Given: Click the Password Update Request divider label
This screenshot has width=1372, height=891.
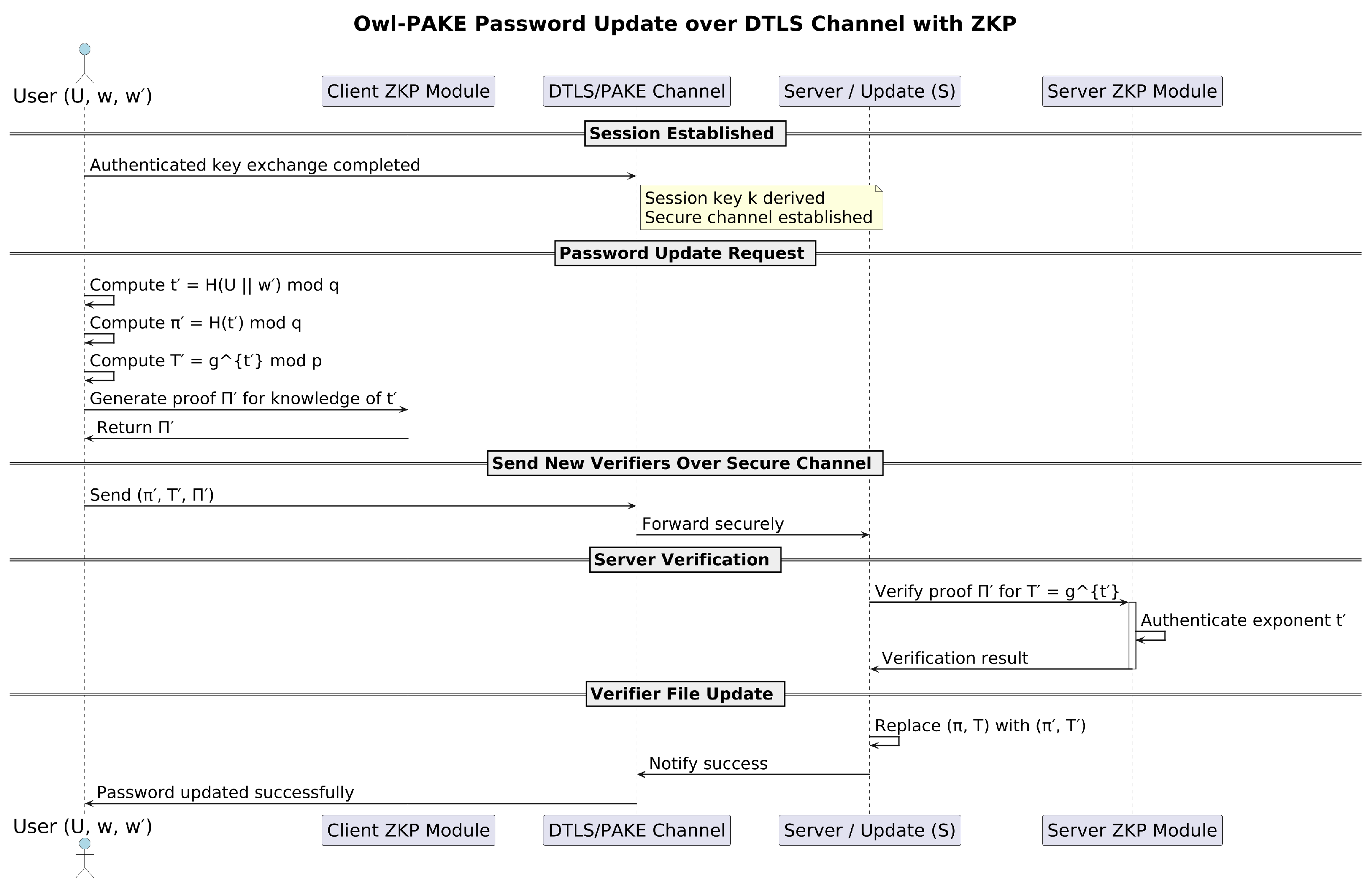Looking at the screenshot, I should click(685, 253).
